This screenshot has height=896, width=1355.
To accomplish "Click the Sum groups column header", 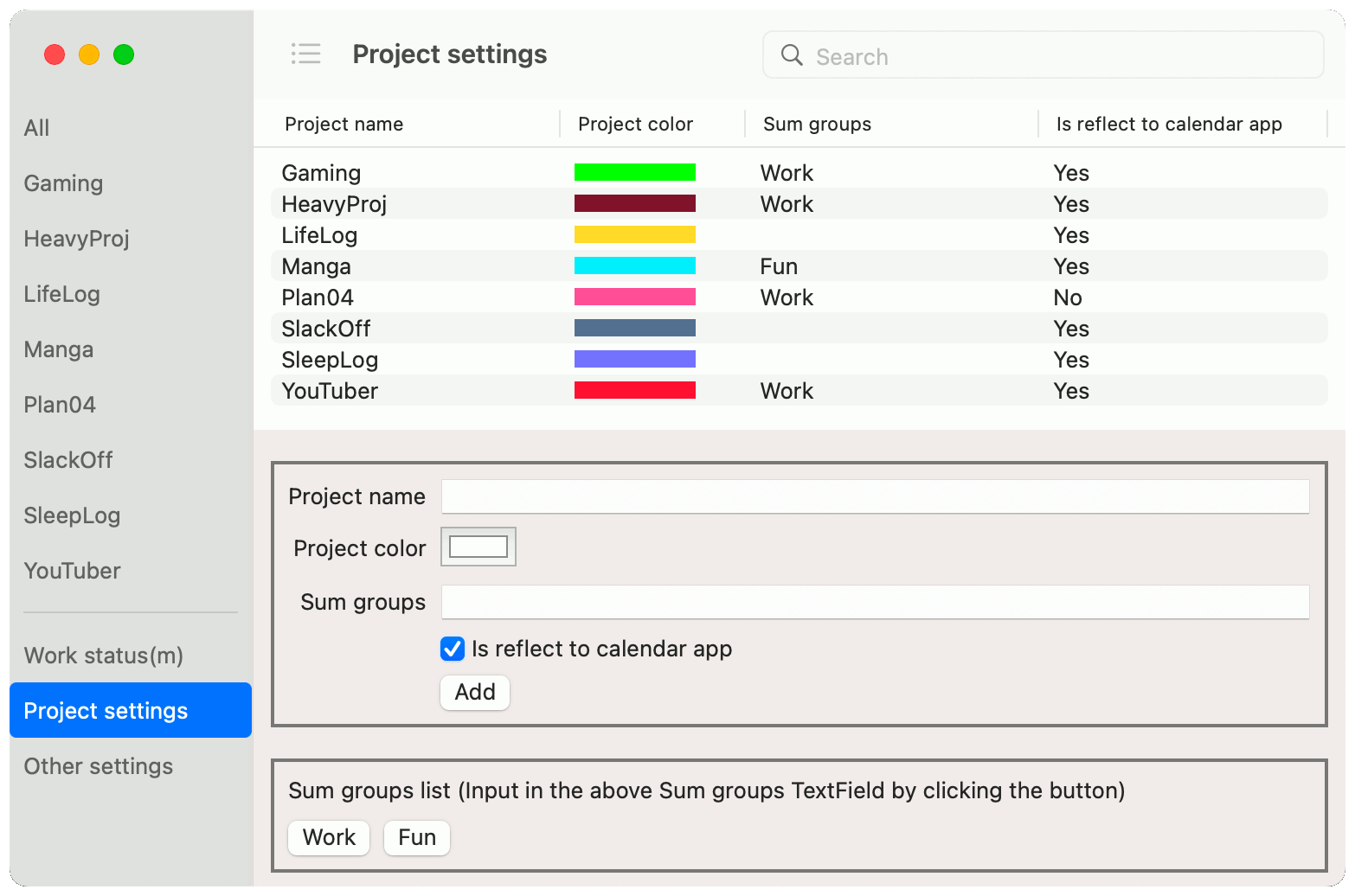I will click(x=817, y=125).
